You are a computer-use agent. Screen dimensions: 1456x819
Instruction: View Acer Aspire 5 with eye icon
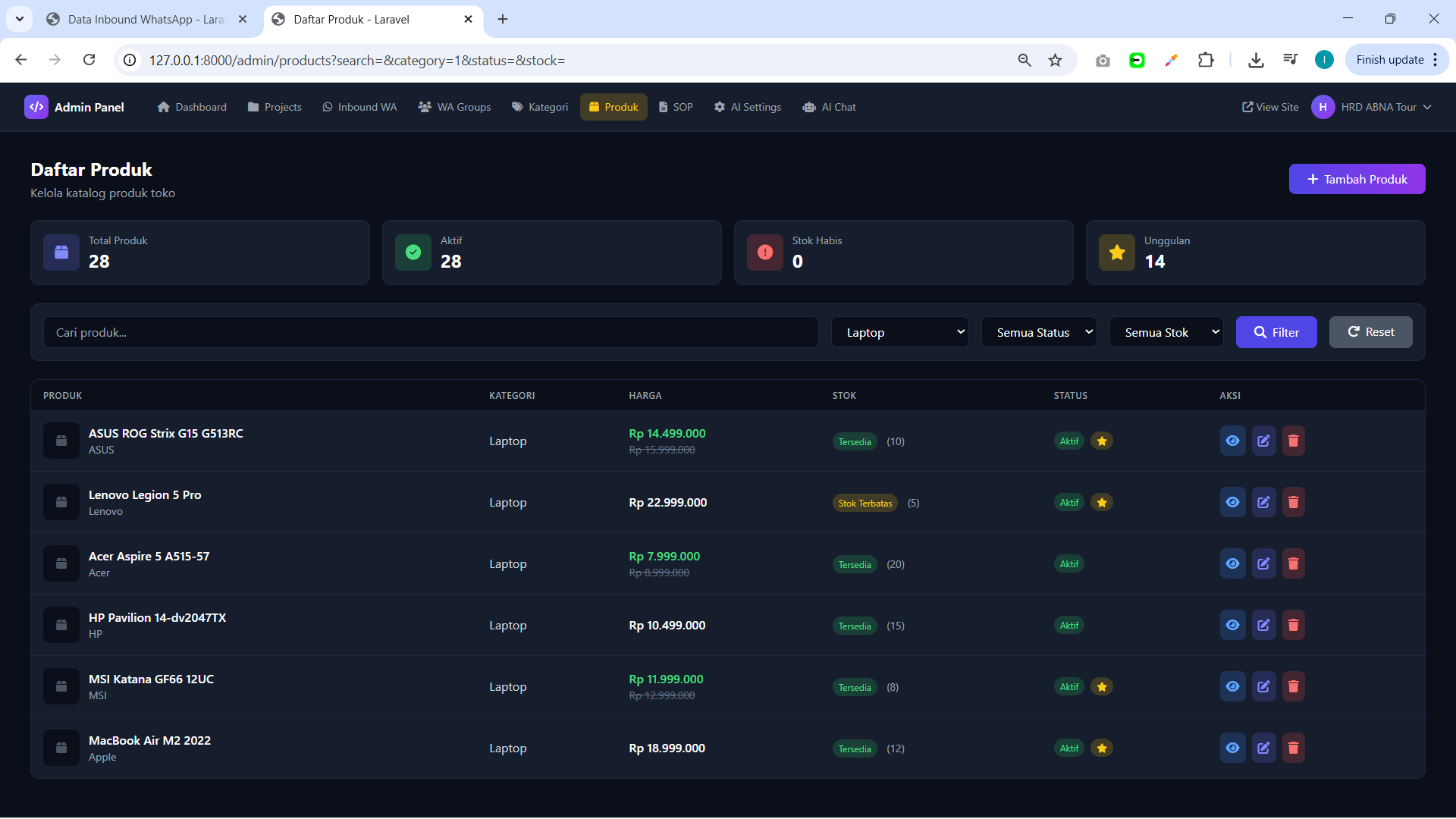coord(1232,563)
